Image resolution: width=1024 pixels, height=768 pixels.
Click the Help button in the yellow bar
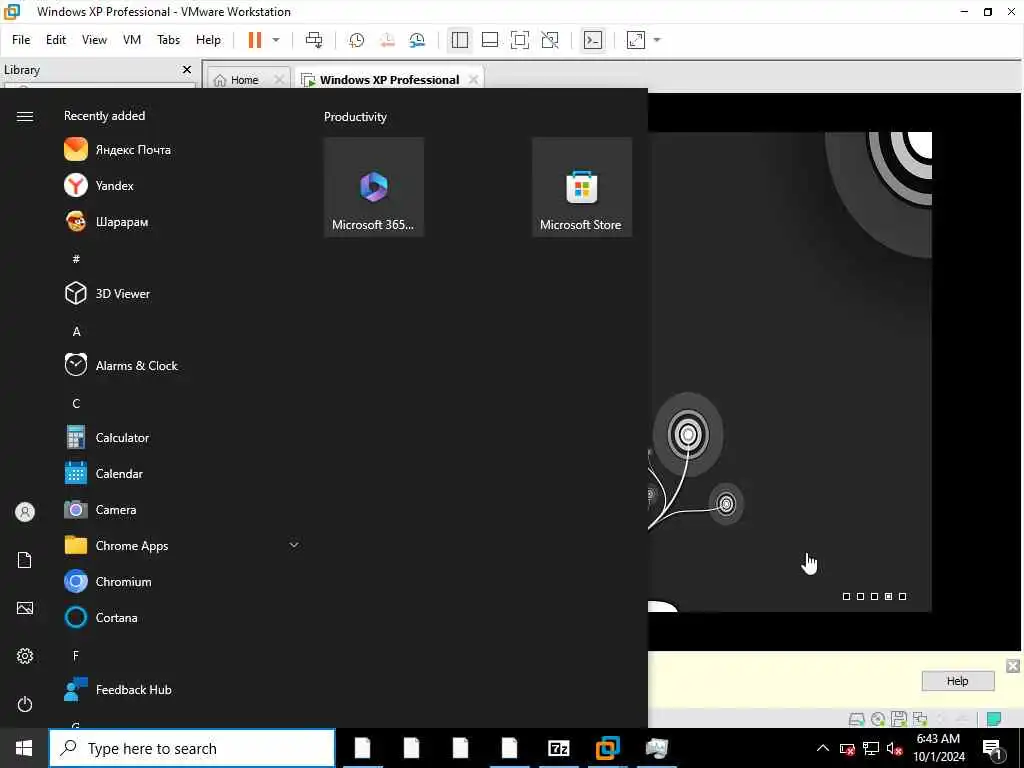[x=957, y=681]
